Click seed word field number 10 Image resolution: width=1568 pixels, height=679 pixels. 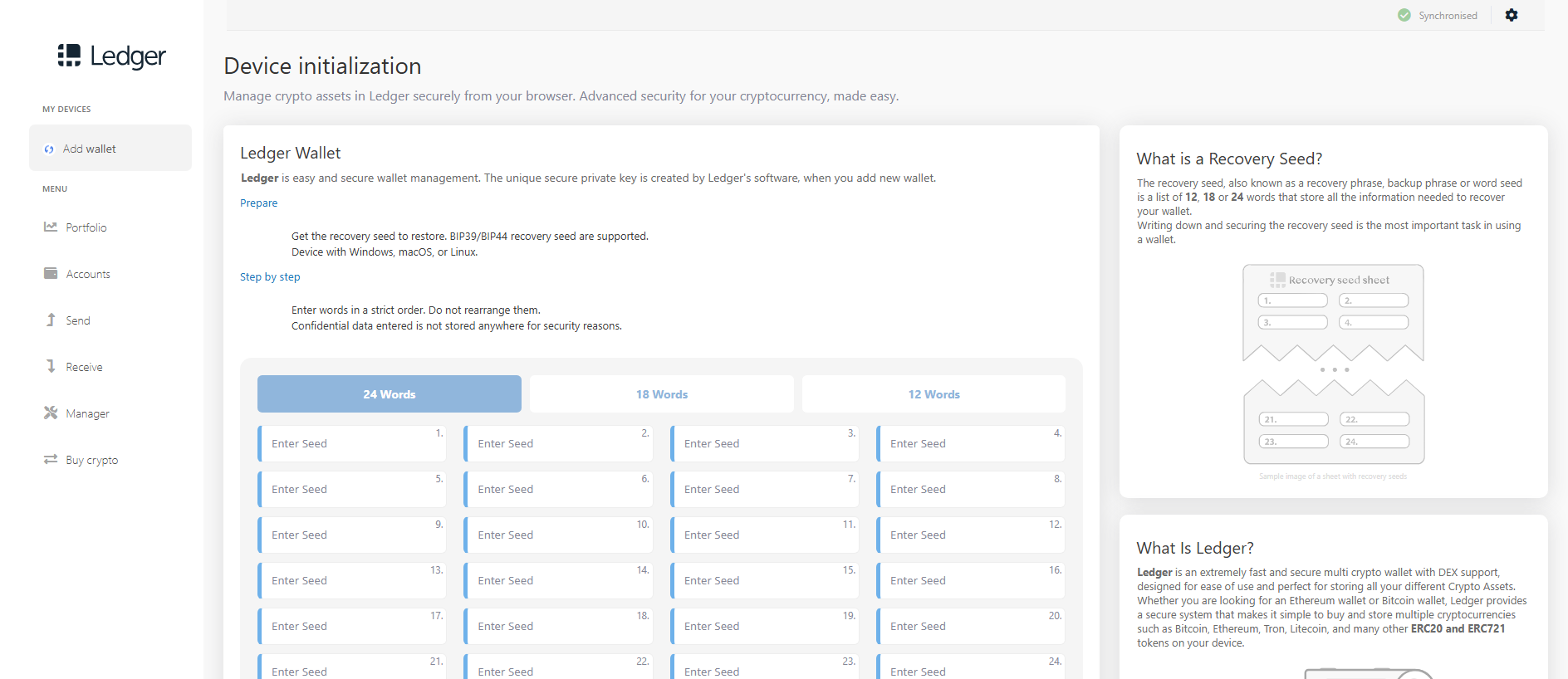558,535
